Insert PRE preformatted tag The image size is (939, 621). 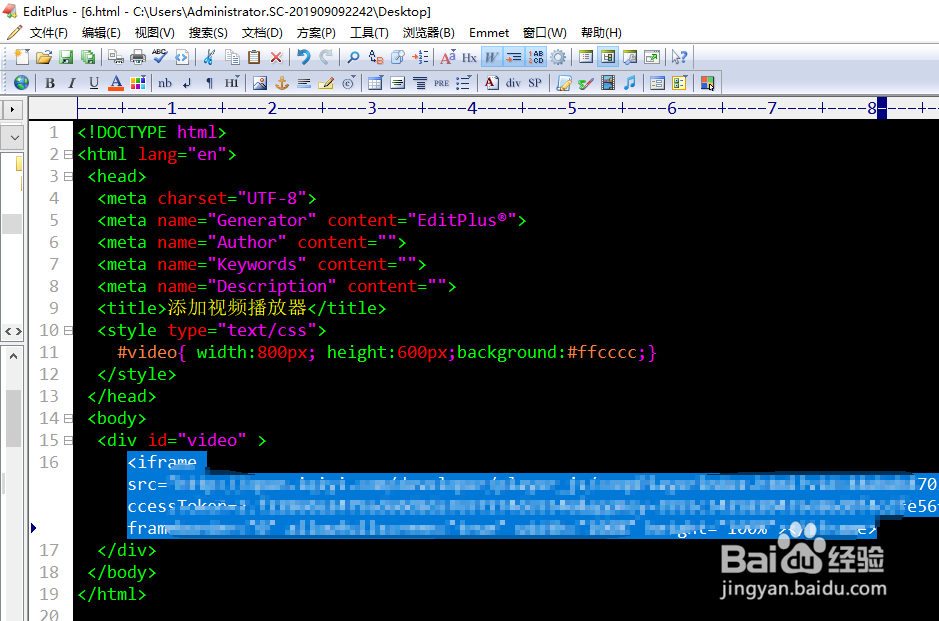[441, 83]
